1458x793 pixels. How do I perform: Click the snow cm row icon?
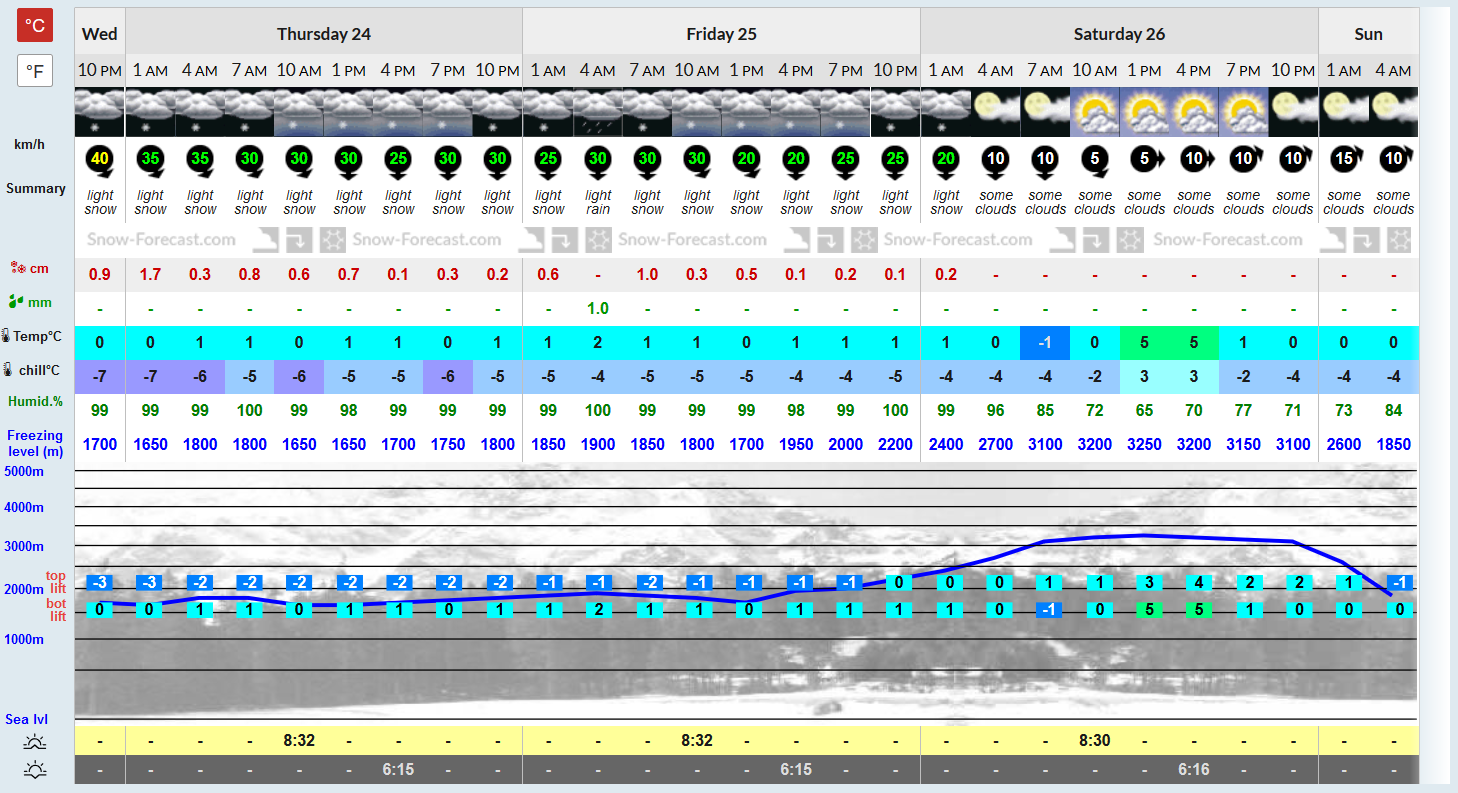click(16, 268)
